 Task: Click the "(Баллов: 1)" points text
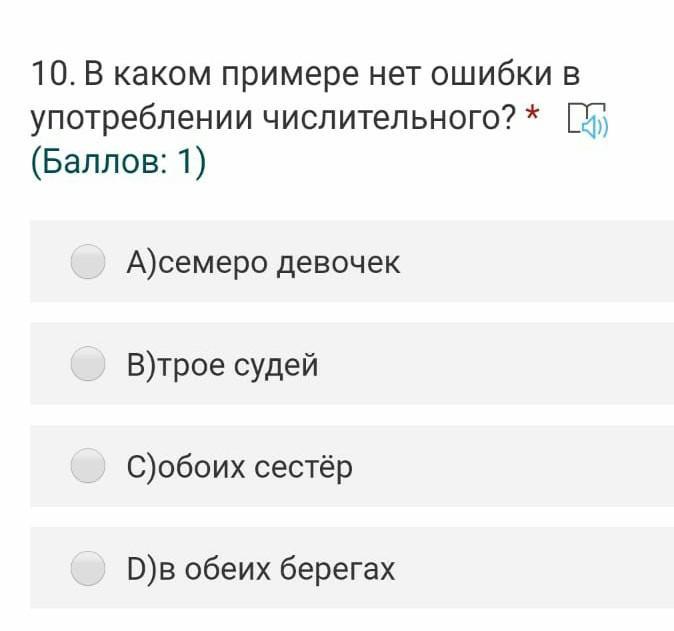pyautogui.click(x=118, y=162)
